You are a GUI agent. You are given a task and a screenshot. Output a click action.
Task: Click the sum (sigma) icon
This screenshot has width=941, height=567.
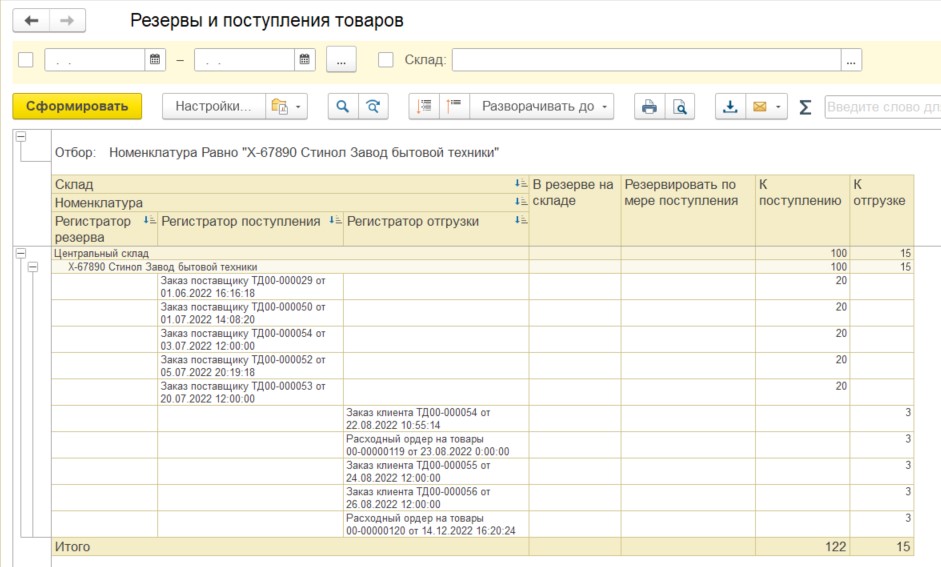tap(805, 107)
